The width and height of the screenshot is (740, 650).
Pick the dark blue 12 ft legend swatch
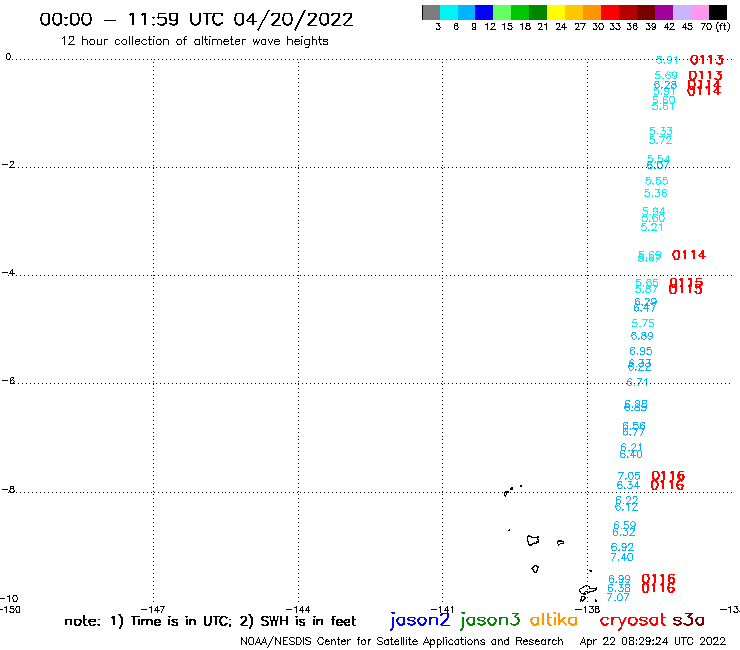tap(484, 12)
